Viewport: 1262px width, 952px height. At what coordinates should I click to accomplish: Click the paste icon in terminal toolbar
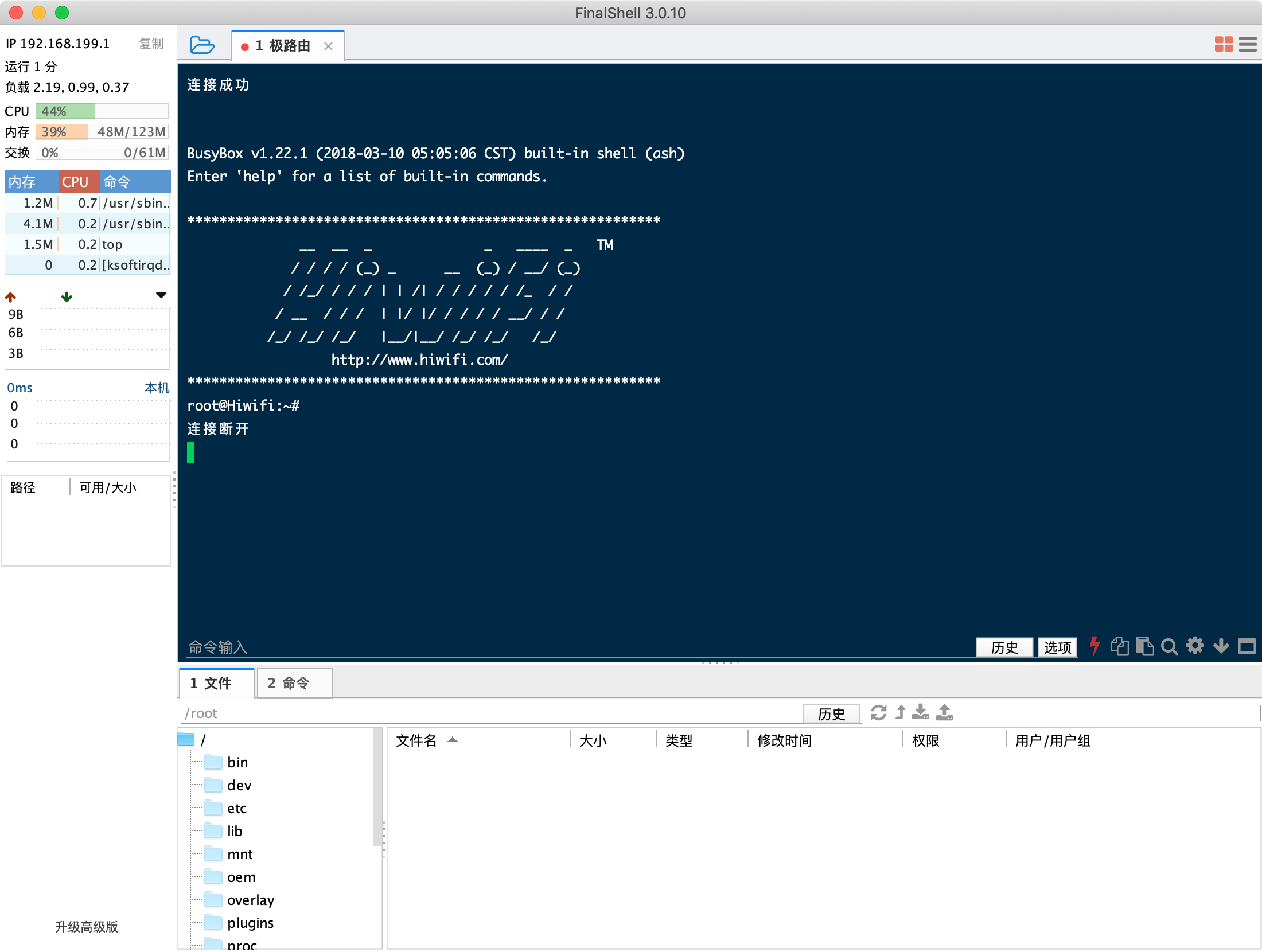(1144, 646)
